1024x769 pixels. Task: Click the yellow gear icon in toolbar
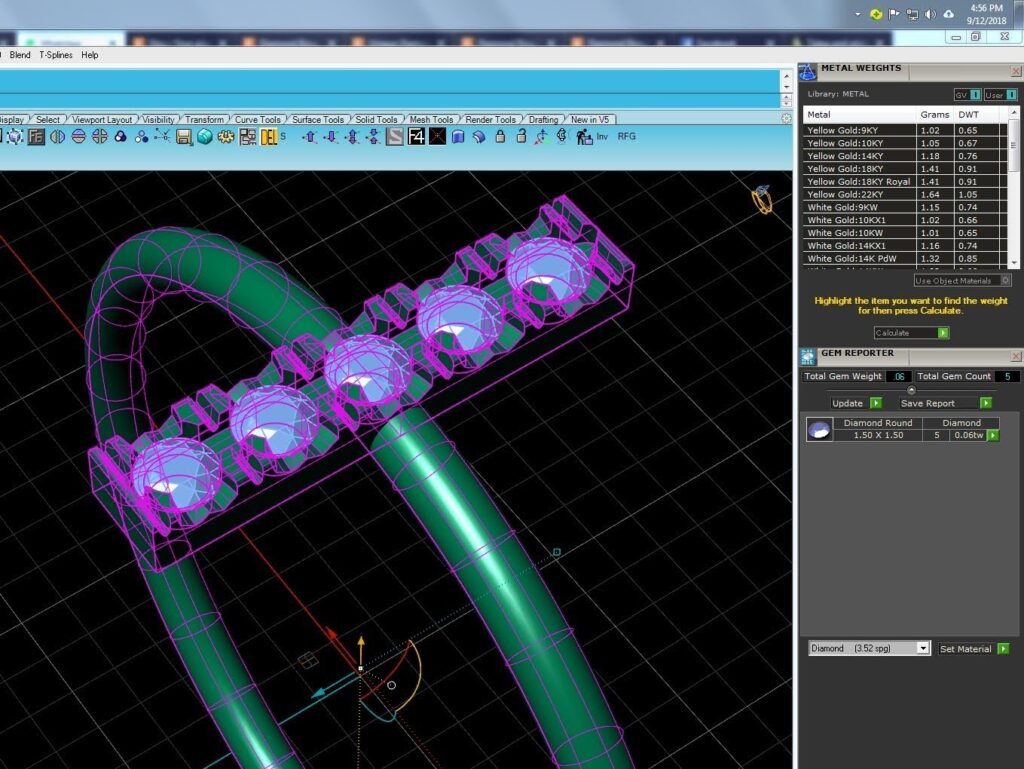[225, 136]
